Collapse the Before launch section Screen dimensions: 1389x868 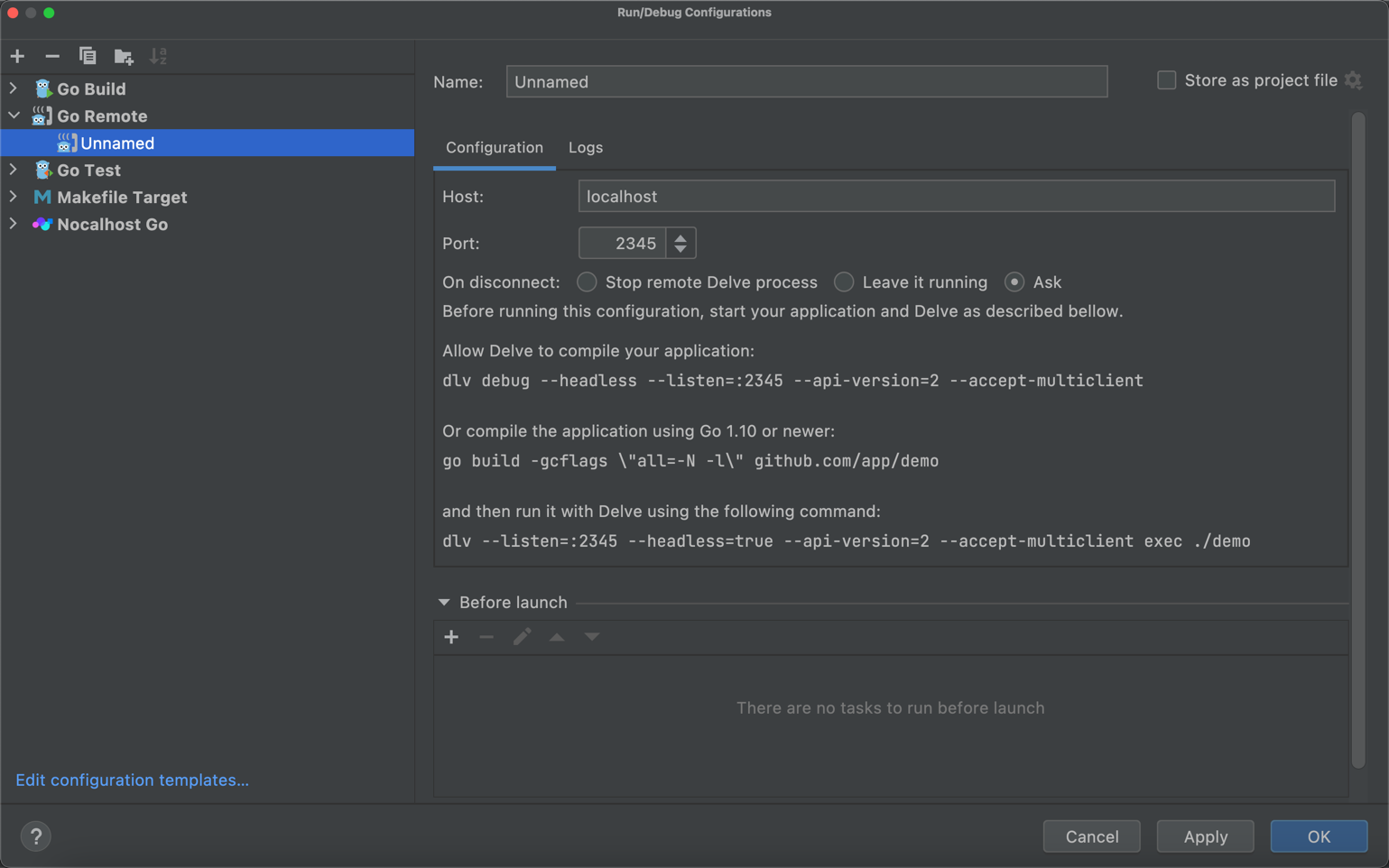(444, 602)
